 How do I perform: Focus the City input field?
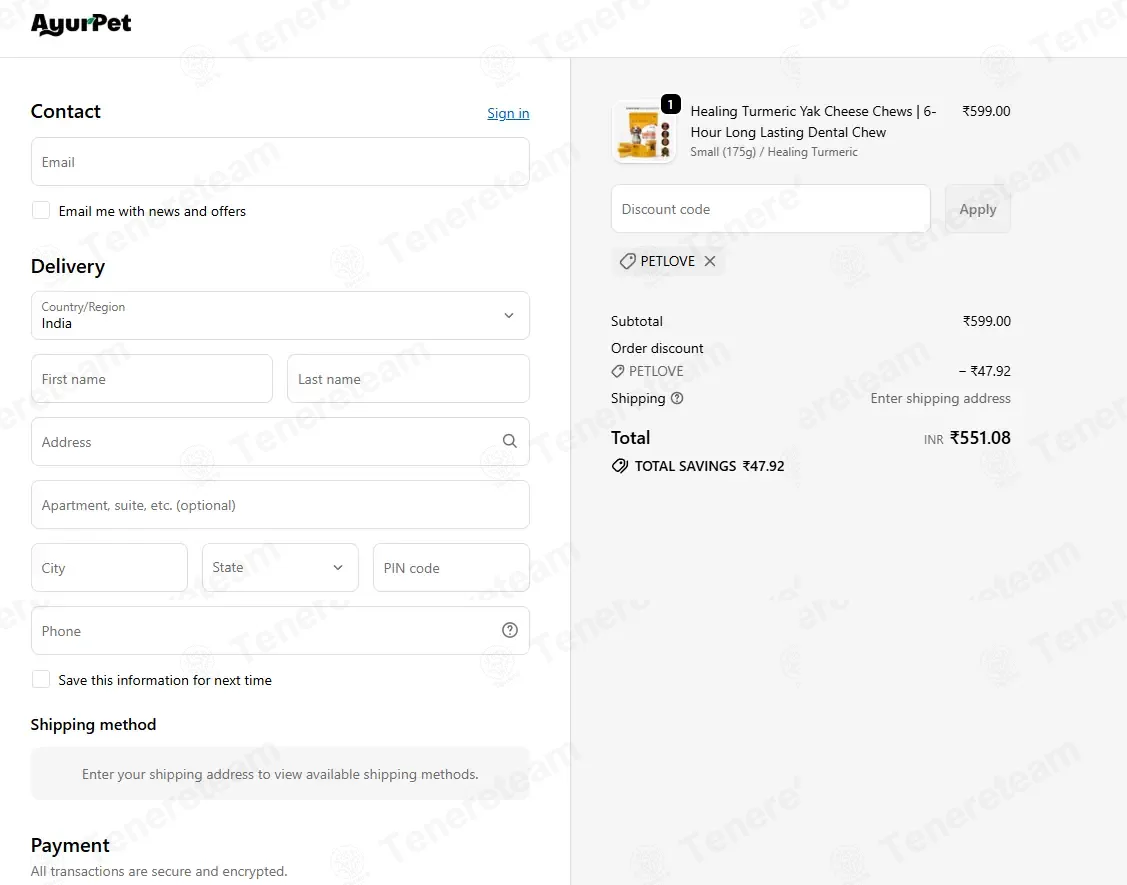point(109,567)
